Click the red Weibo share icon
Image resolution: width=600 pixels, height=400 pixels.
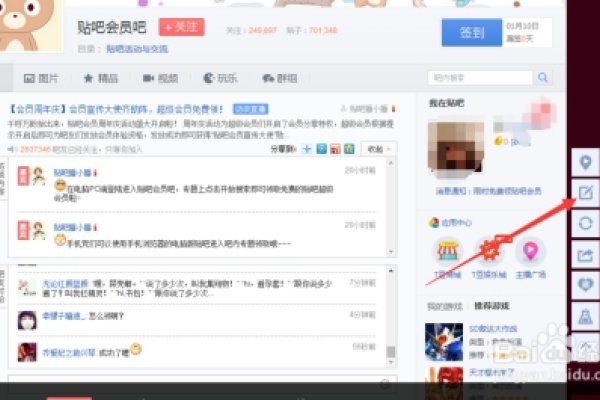335,149
